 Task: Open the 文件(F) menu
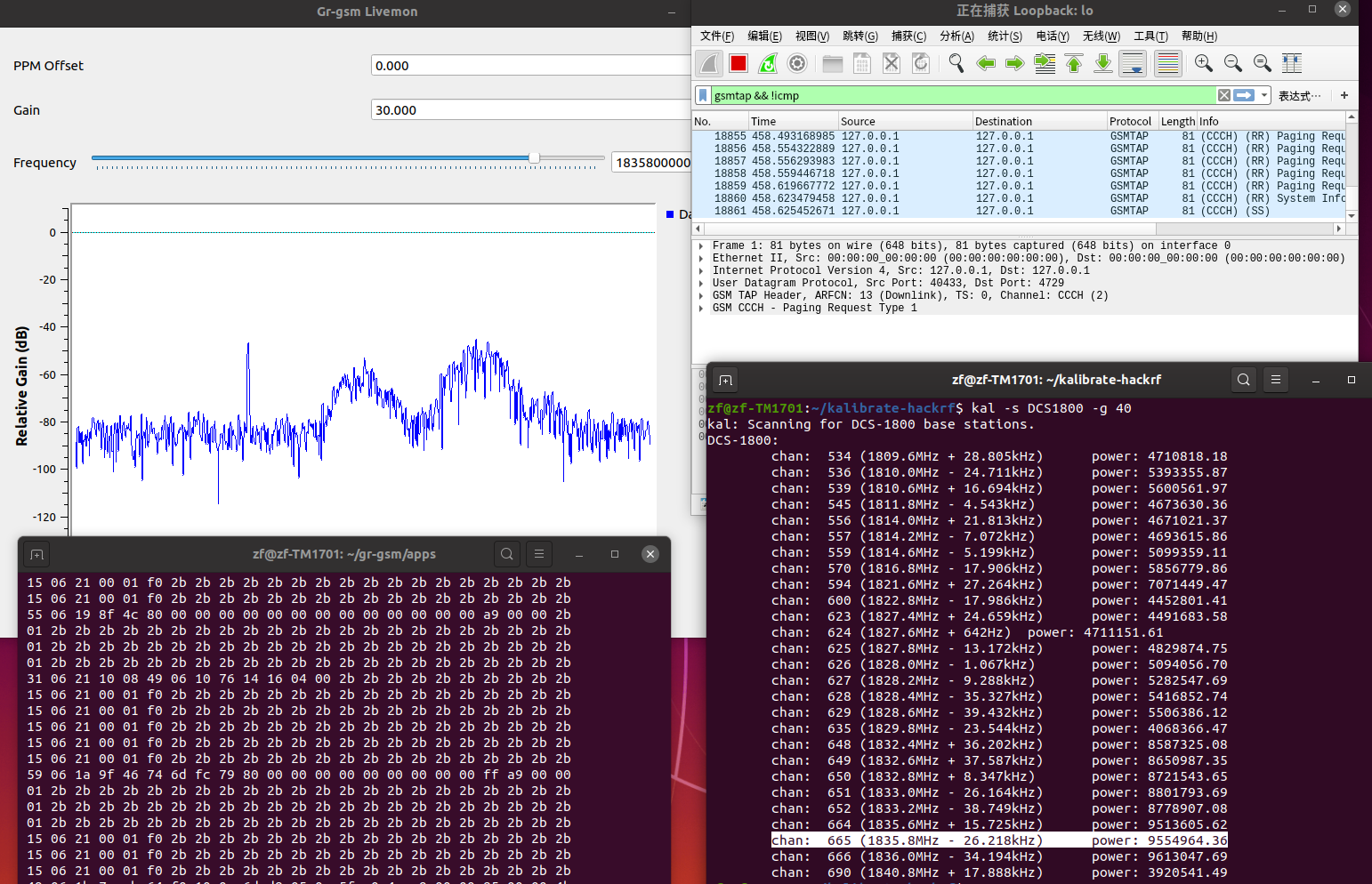point(717,36)
